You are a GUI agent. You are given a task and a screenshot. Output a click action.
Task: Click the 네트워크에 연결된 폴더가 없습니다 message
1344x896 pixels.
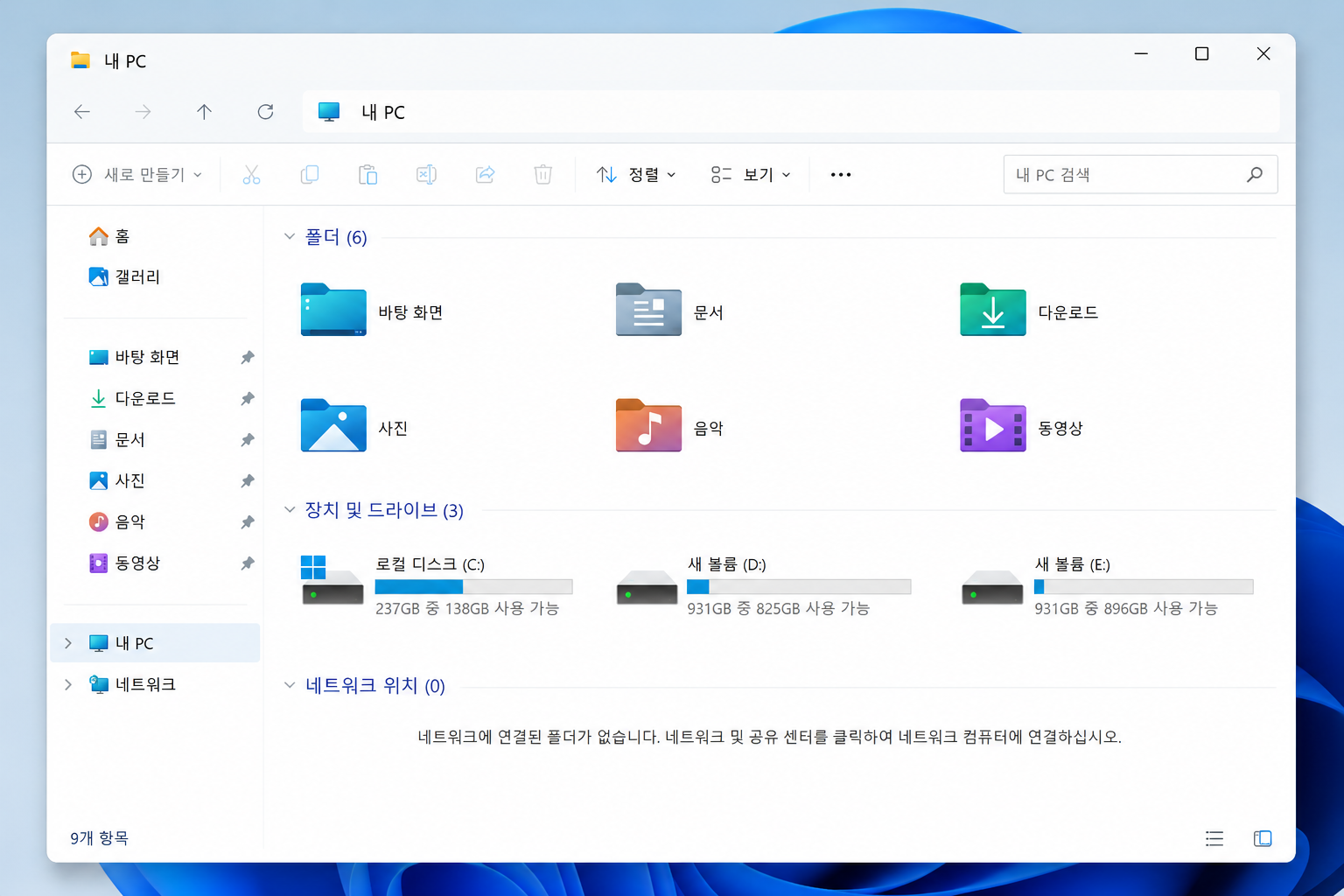click(770, 737)
